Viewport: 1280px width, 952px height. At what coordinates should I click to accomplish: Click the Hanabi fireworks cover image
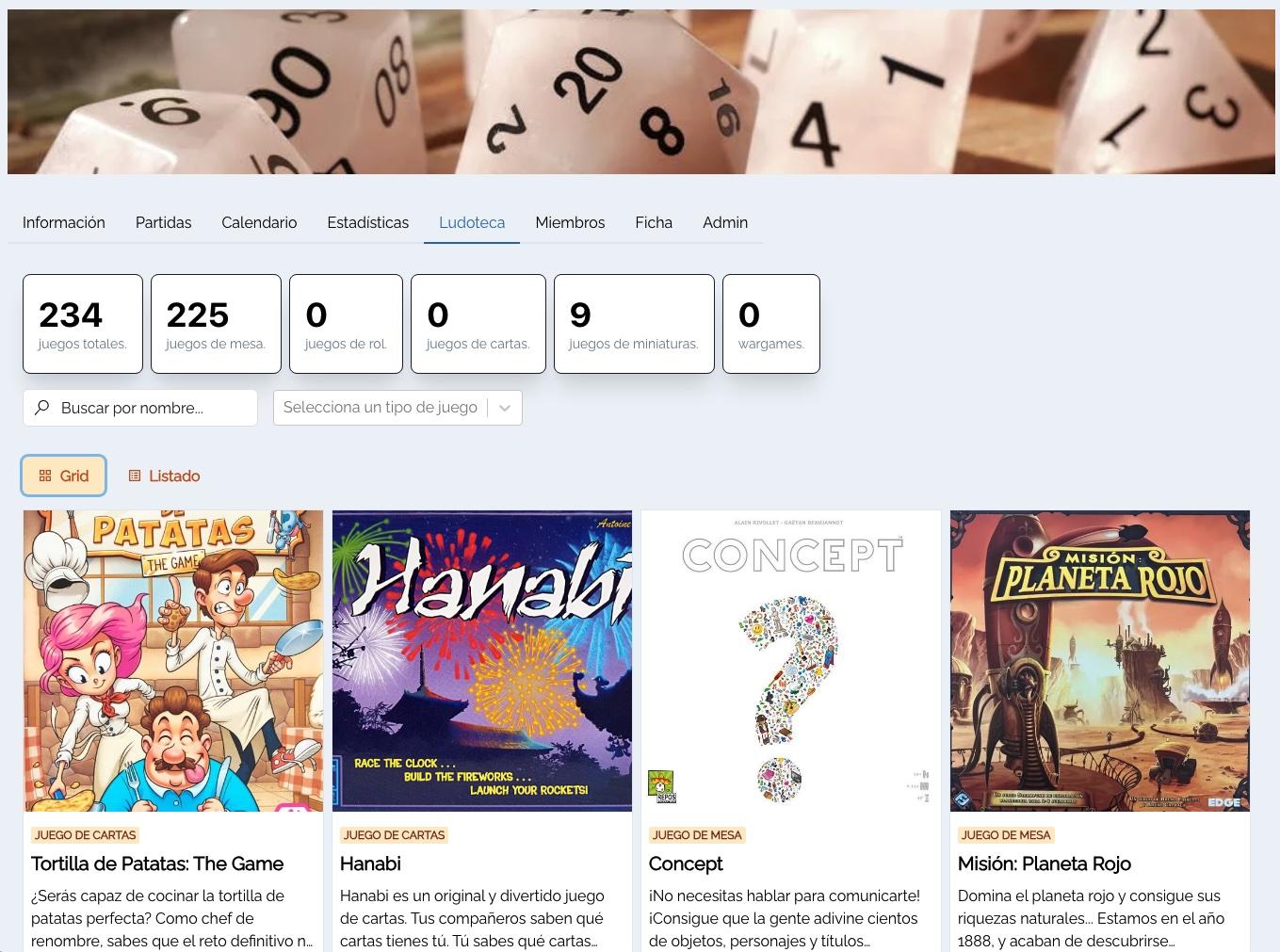[482, 661]
